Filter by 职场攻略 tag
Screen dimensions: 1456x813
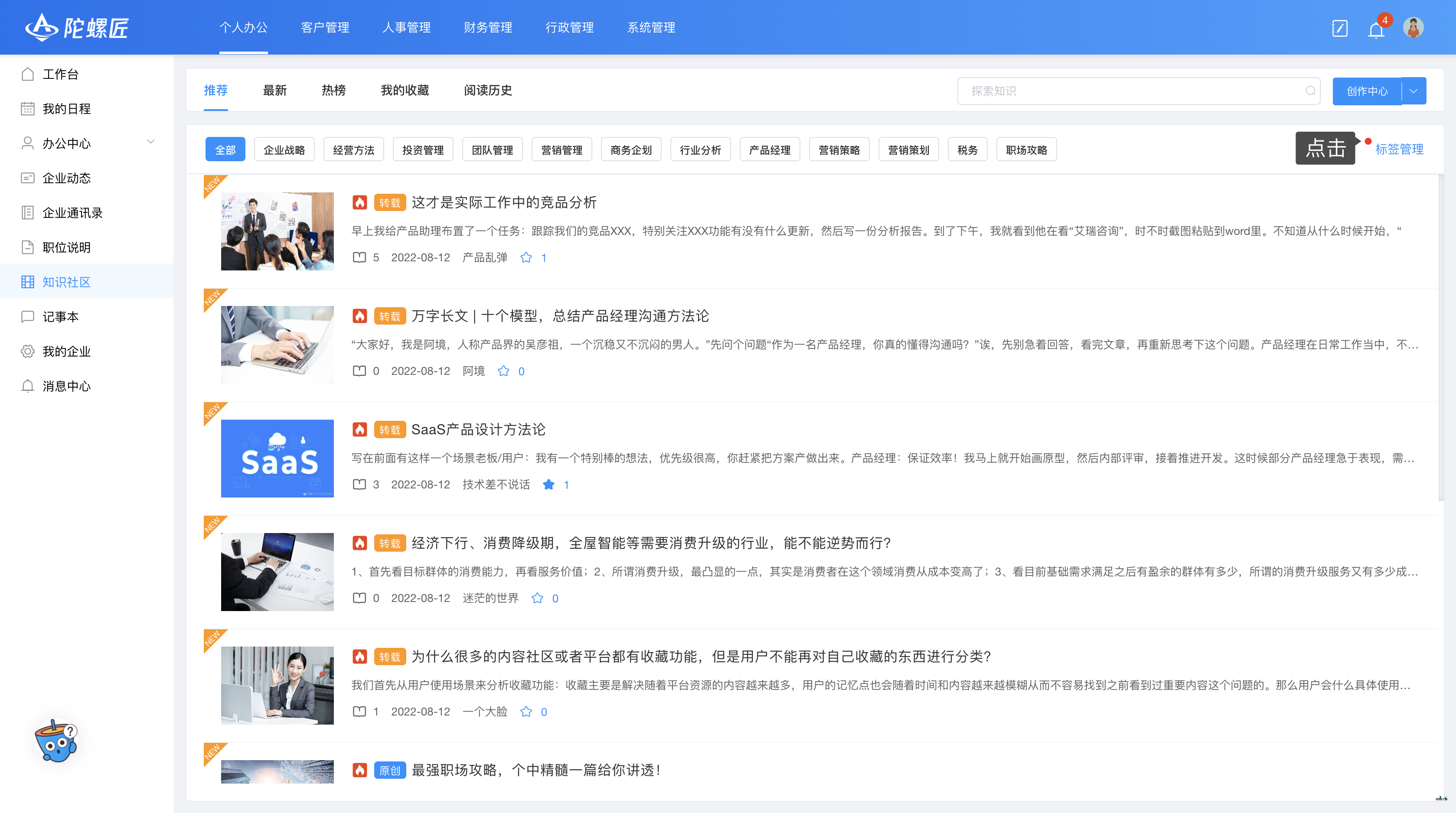1026,149
